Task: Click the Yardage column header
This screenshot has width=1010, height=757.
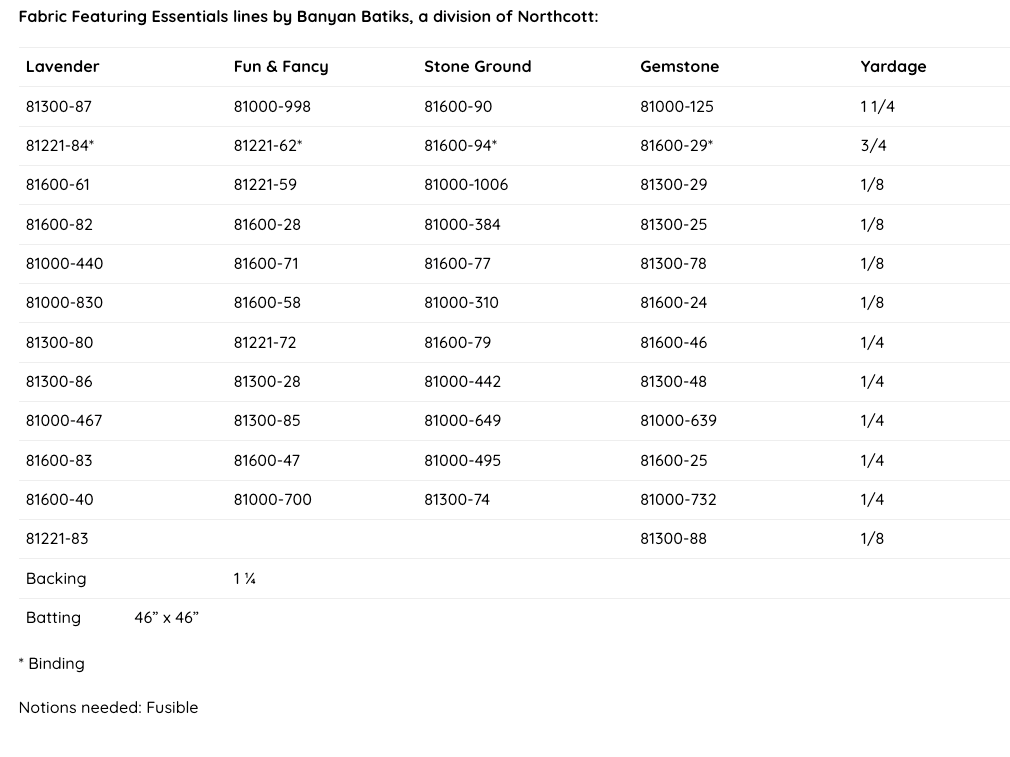Action: point(893,67)
